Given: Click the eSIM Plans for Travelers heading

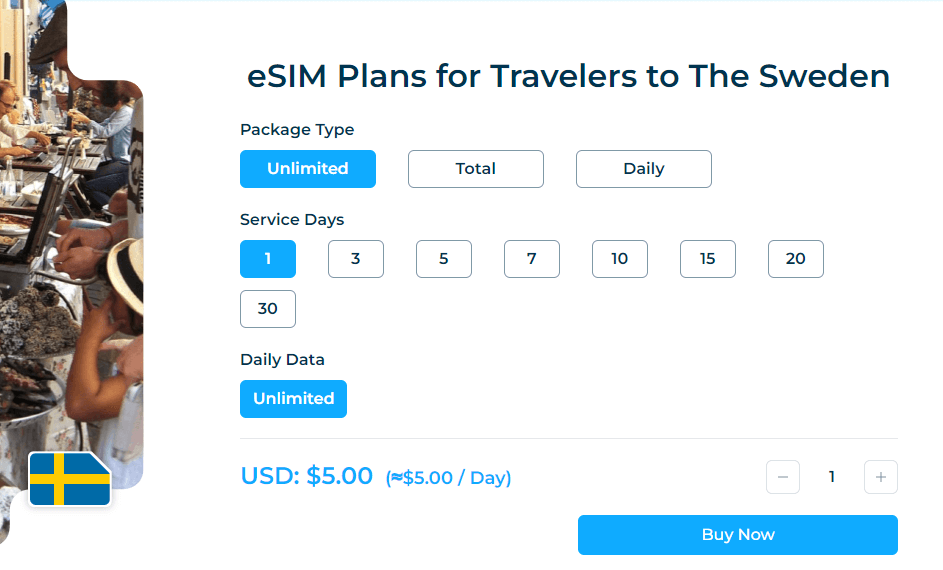Looking at the screenshot, I should point(568,77).
